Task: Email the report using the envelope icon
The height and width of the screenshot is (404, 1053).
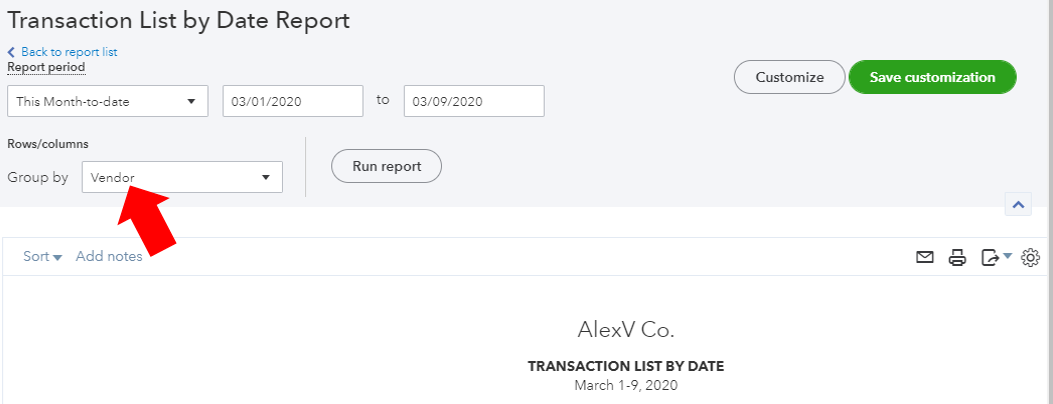Action: pyautogui.click(x=925, y=257)
